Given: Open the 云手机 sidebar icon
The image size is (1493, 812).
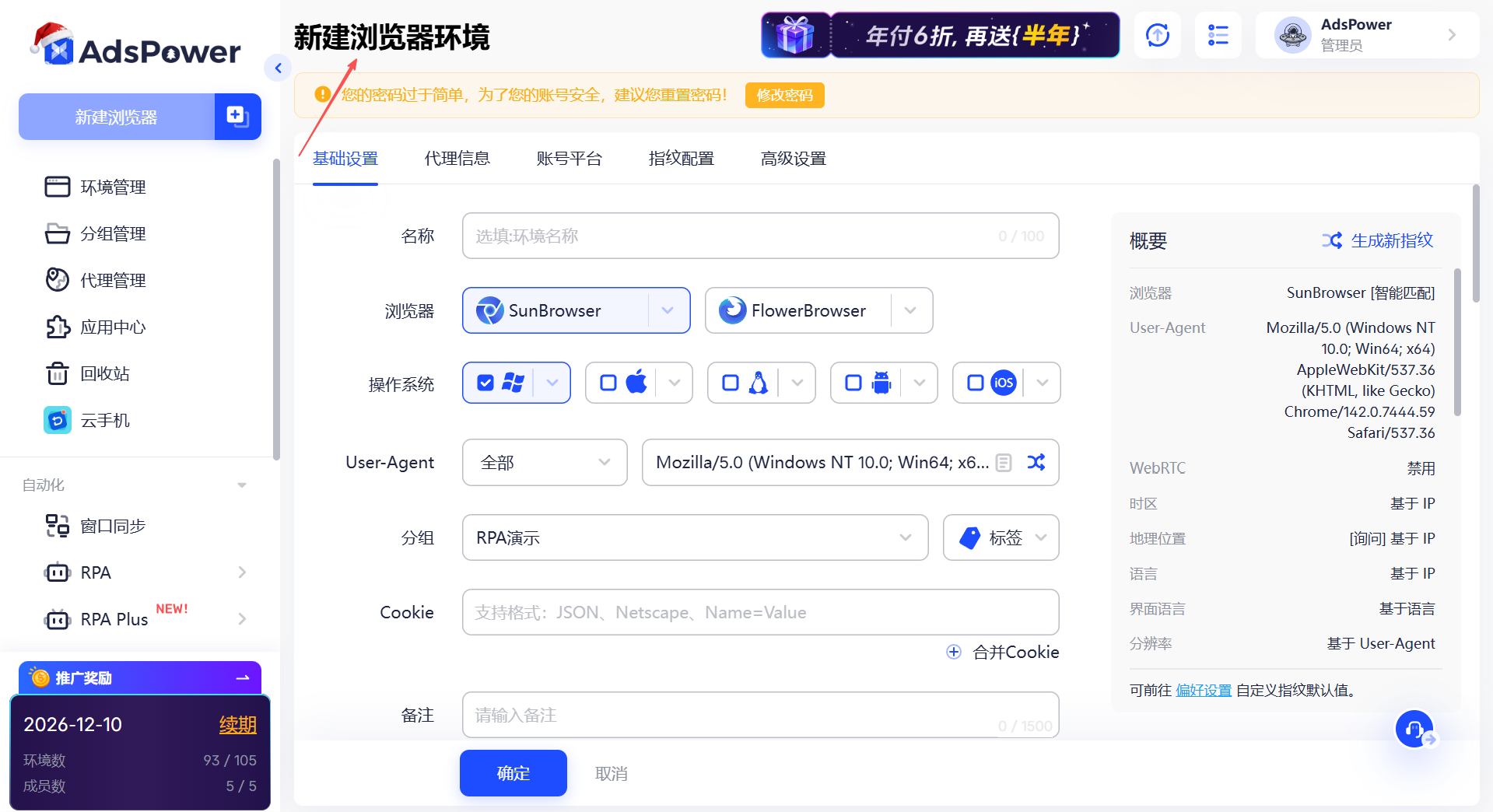Looking at the screenshot, I should (x=57, y=420).
